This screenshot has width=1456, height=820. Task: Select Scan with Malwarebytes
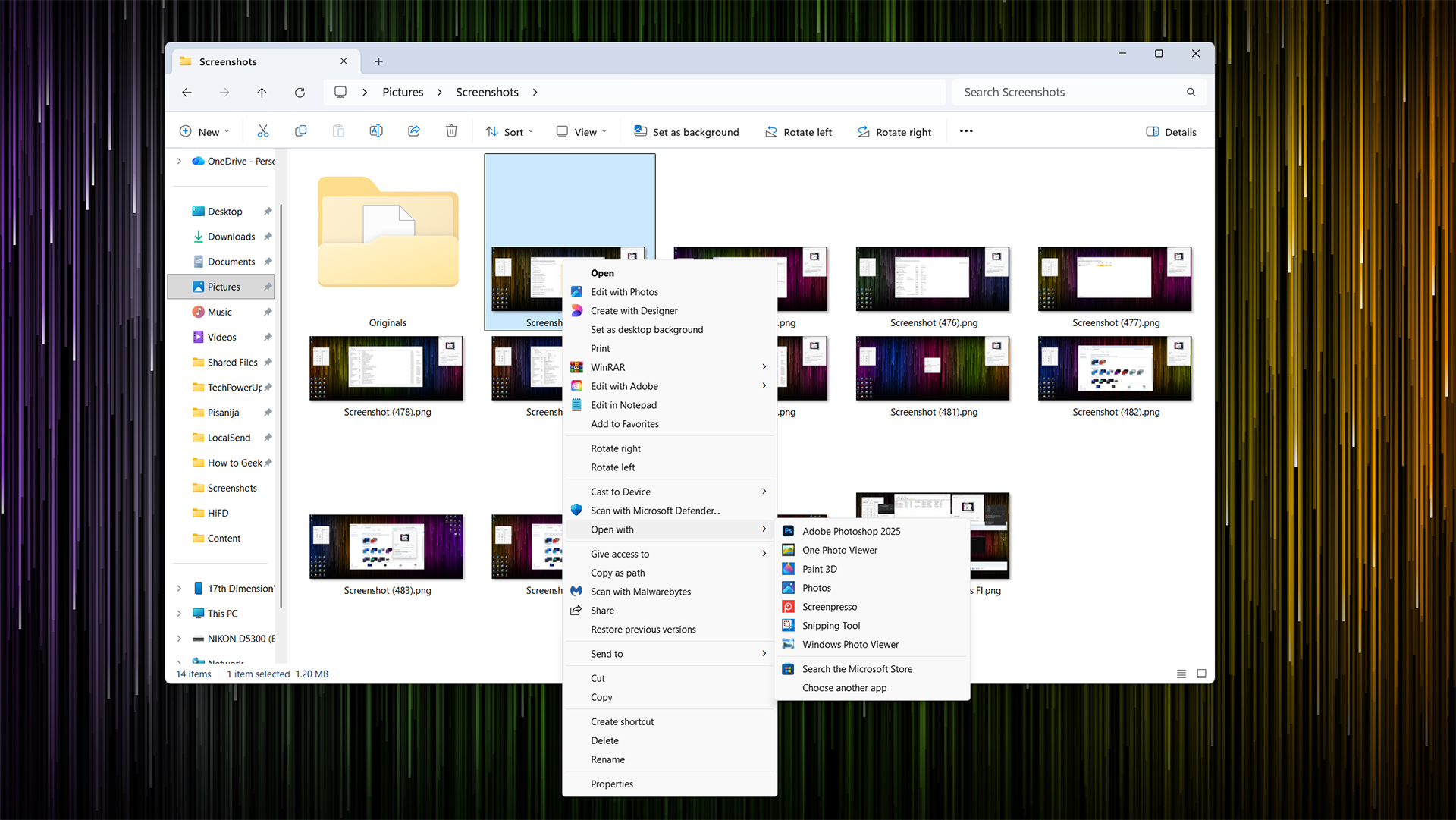point(670,592)
